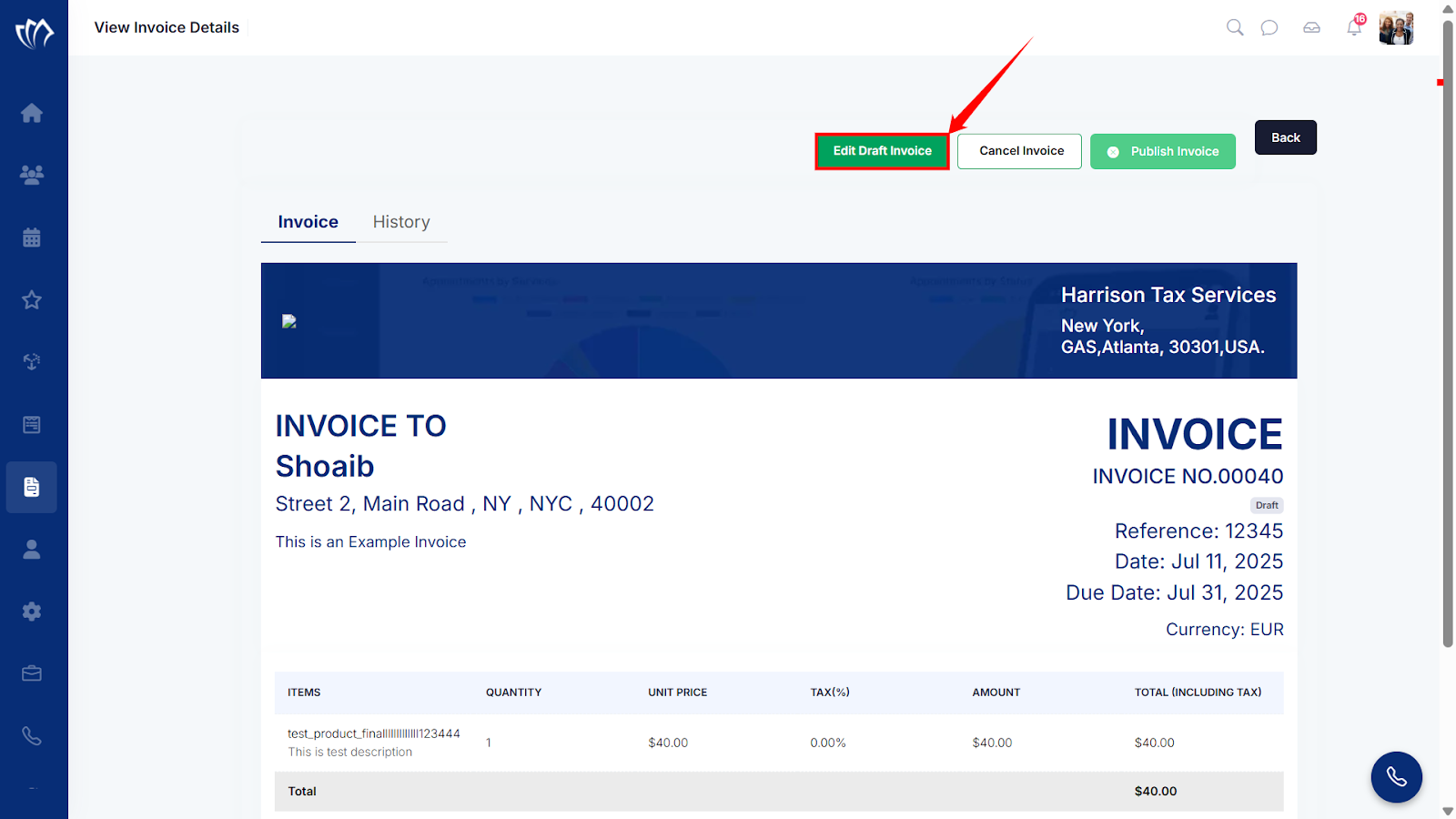Click the item name test_product_final
The width and height of the screenshot is (1456, 819).
coord(374,733)
